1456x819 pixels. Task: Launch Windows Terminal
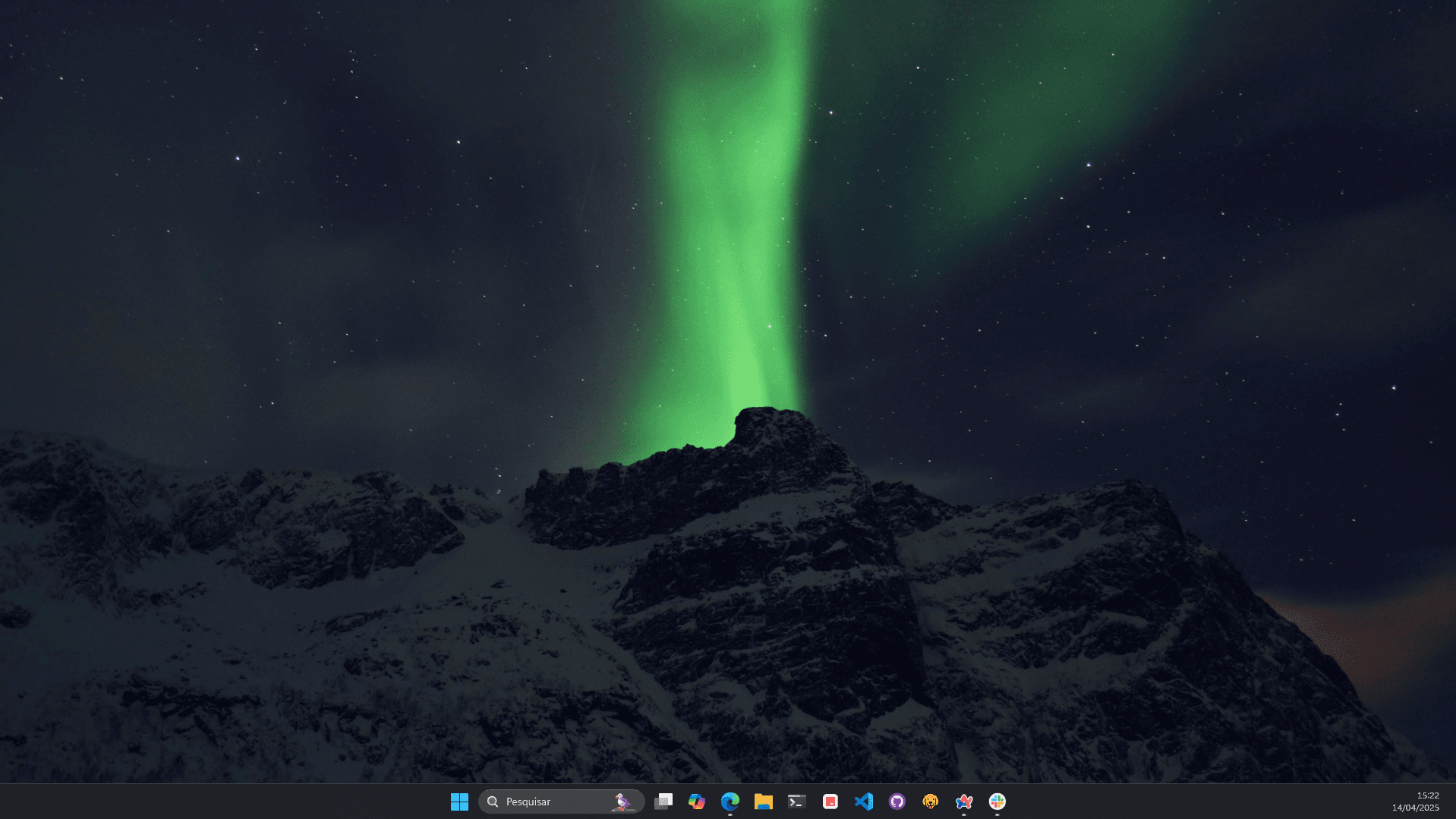[796, 801]
